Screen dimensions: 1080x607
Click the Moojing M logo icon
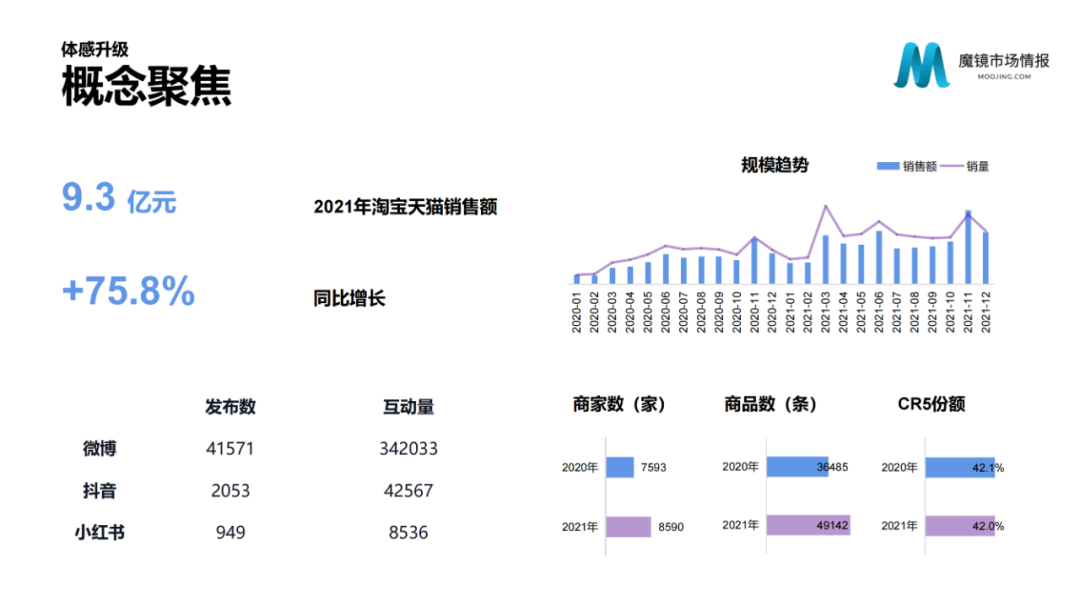[922, 65]
